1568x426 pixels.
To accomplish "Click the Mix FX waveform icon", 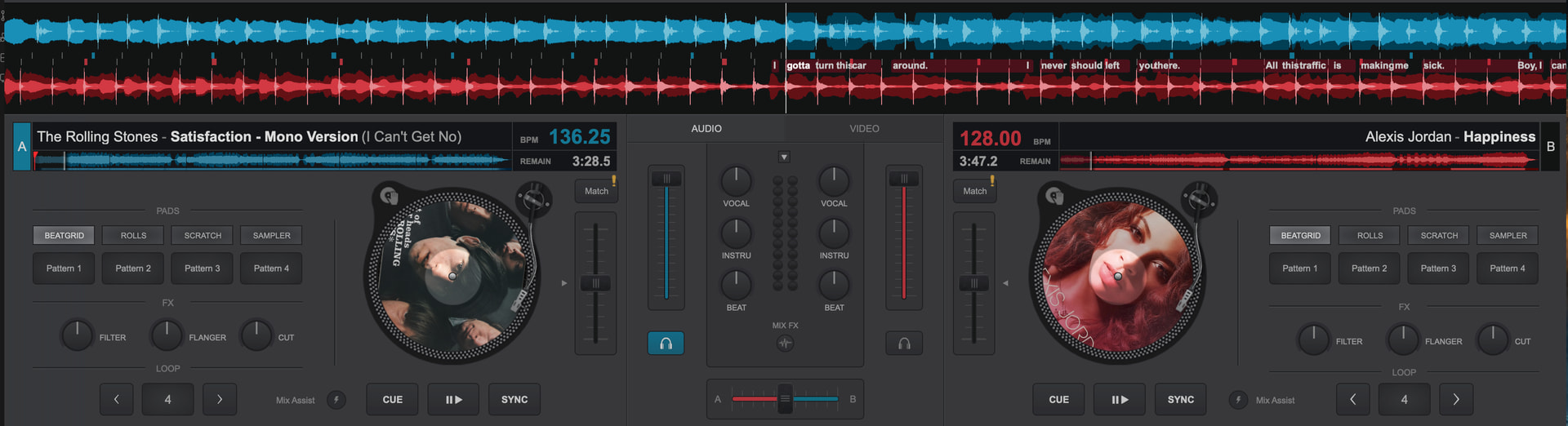I will 785,344.
